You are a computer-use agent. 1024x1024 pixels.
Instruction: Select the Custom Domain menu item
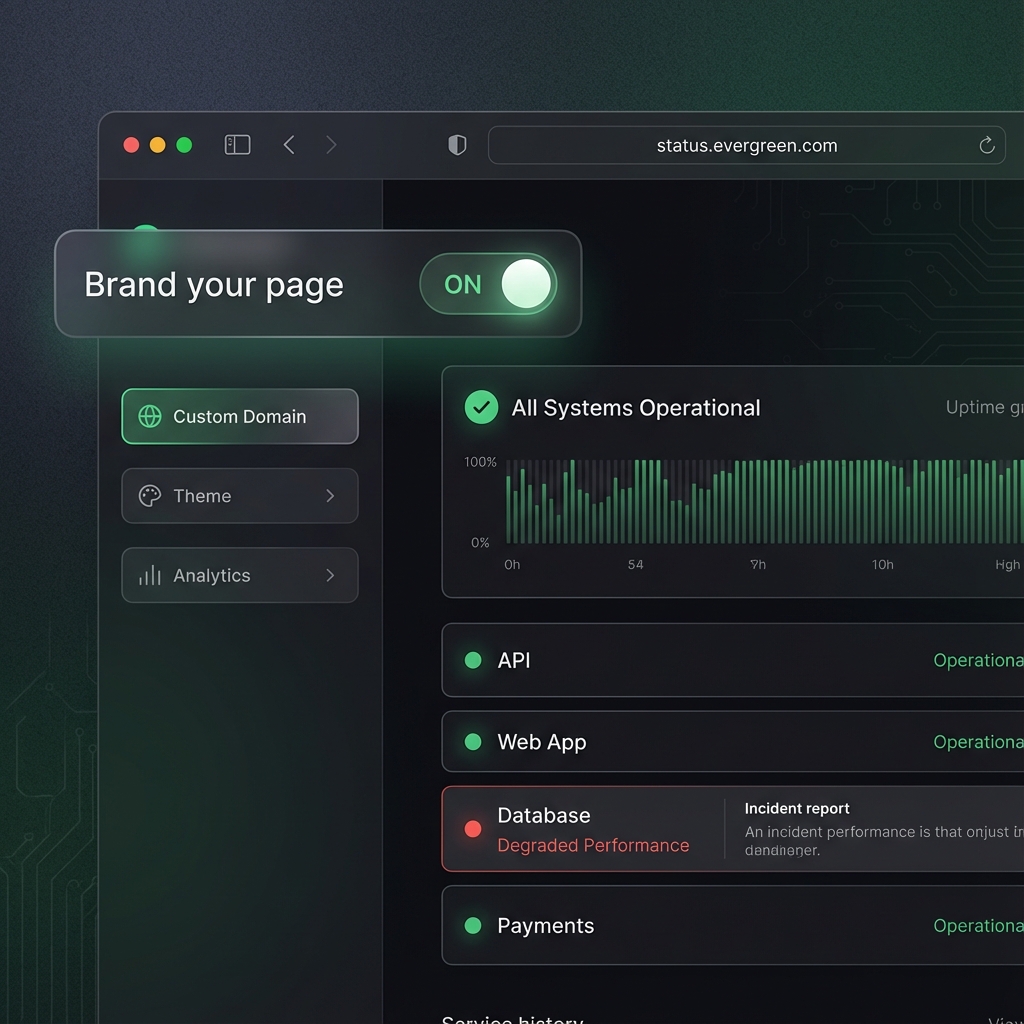point(240,417)
